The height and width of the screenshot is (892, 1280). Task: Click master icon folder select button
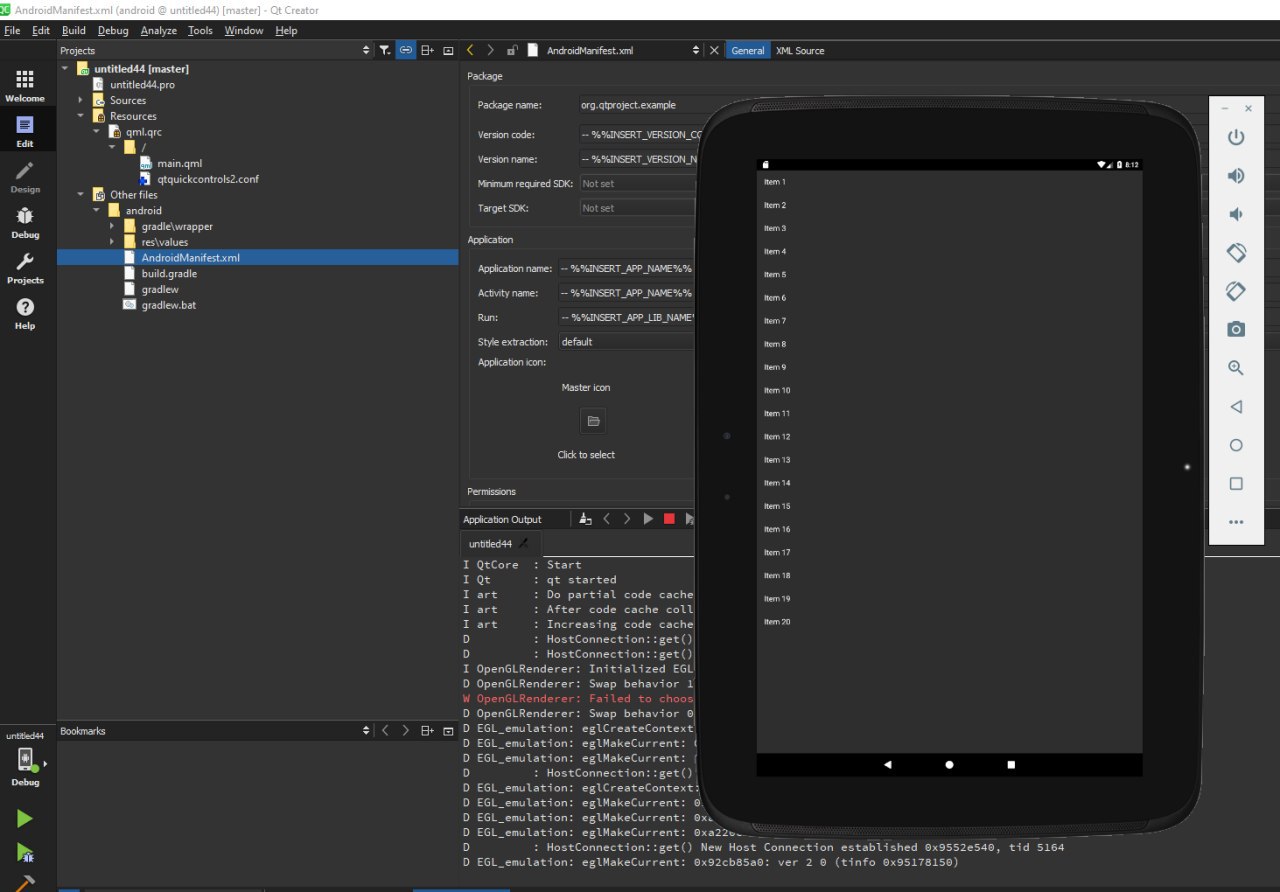593,421
